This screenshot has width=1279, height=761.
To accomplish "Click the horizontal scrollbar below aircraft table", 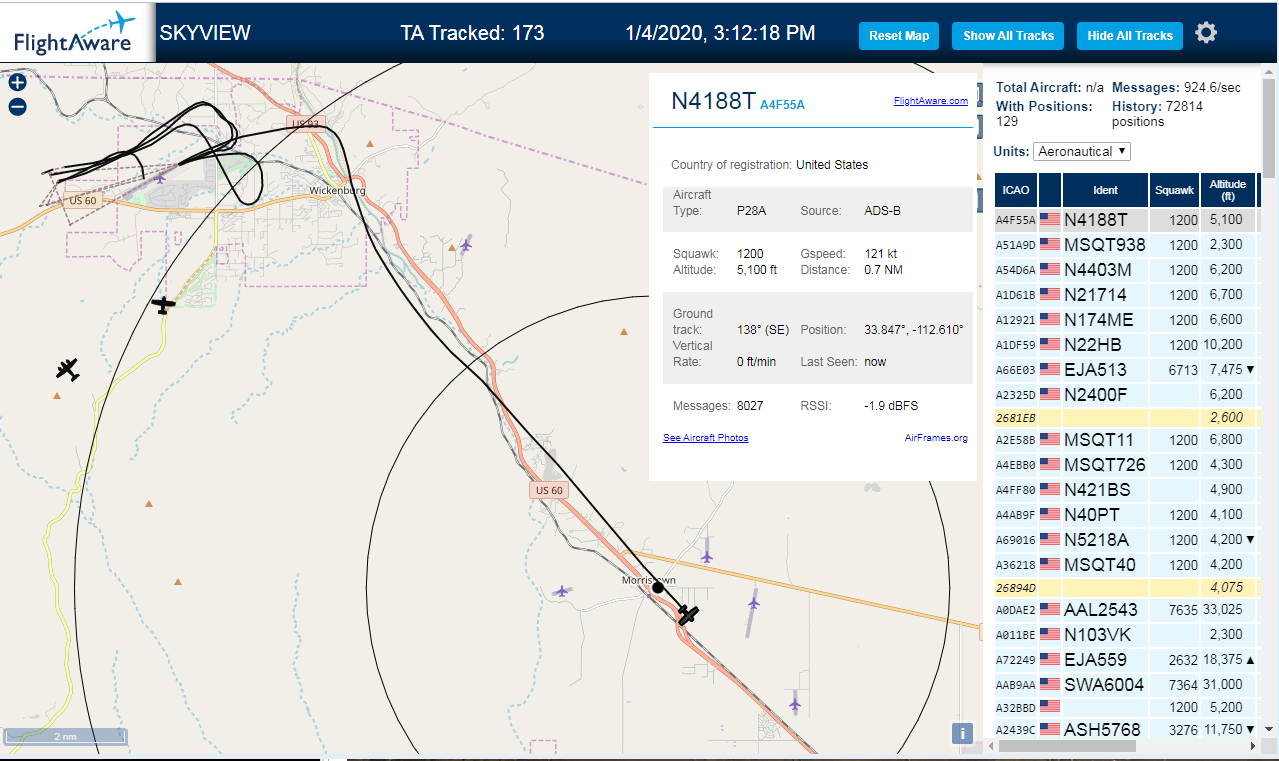I will (x=1067, y=746).
